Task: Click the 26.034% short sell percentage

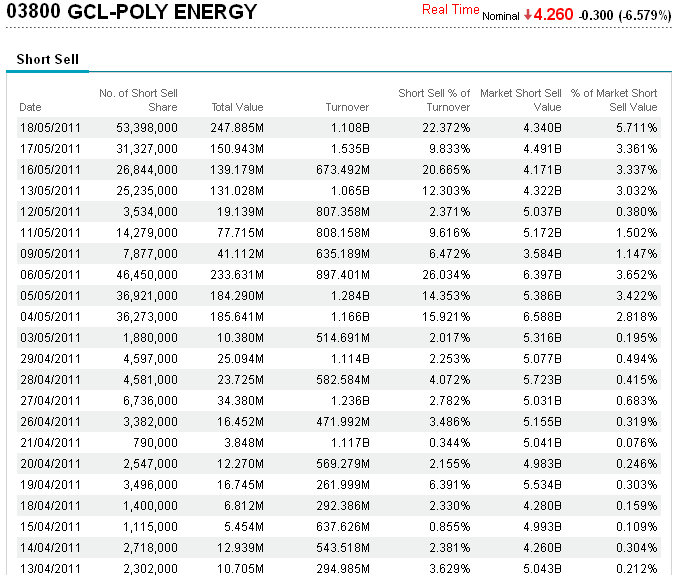Action: click(446, 275)
